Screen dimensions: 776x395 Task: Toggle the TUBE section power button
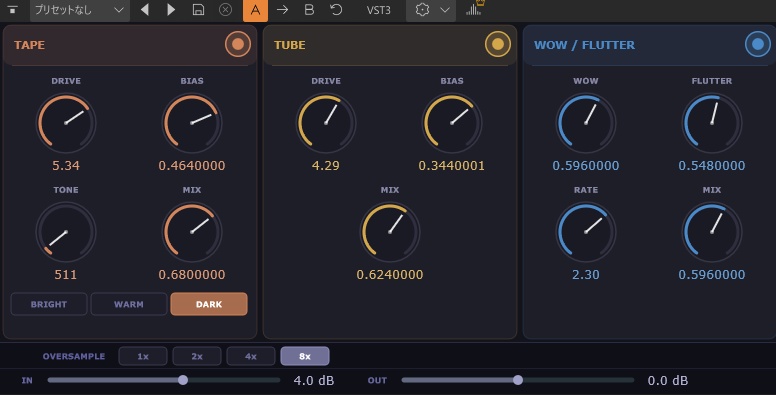(x=498, y=45)
